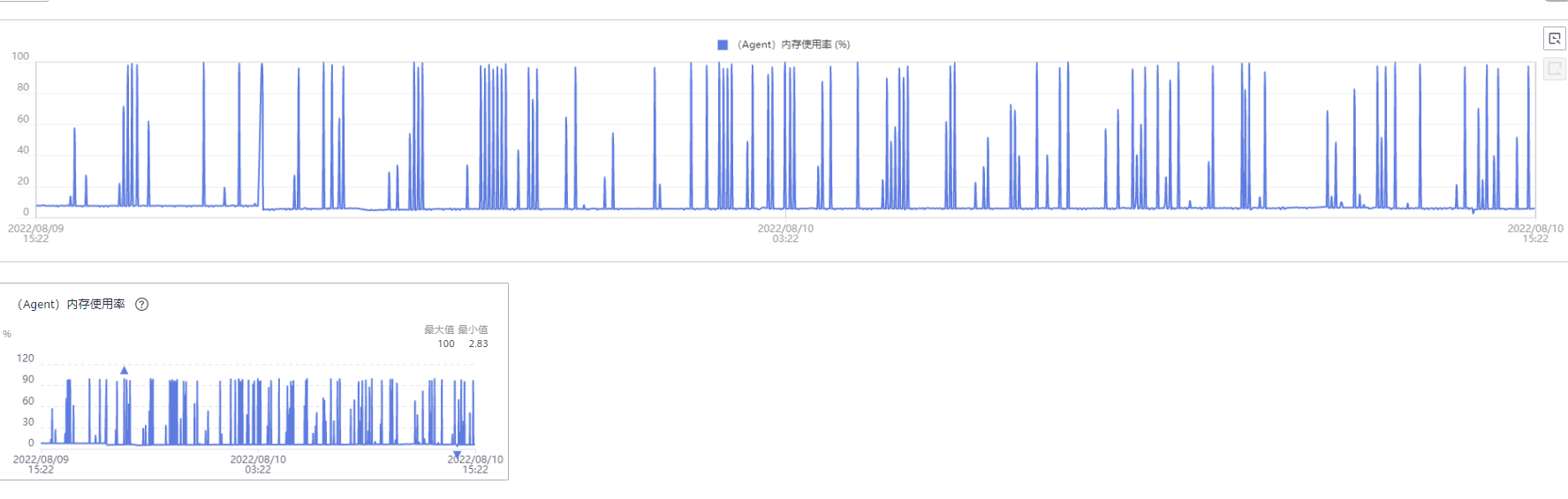Click the disabled zoom reset icon
Viewport: 1568px width, 499px height.
point(1555,69)
